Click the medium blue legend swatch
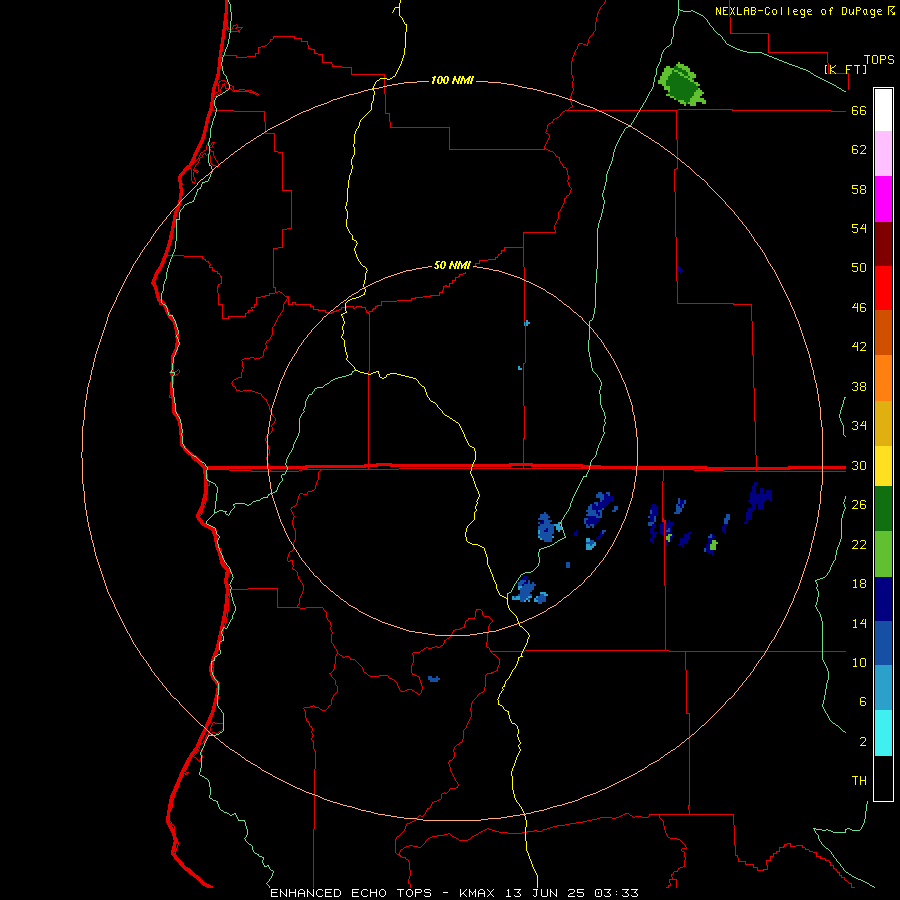Viewport: 900px width, 900px height. (x=883, y=643)
